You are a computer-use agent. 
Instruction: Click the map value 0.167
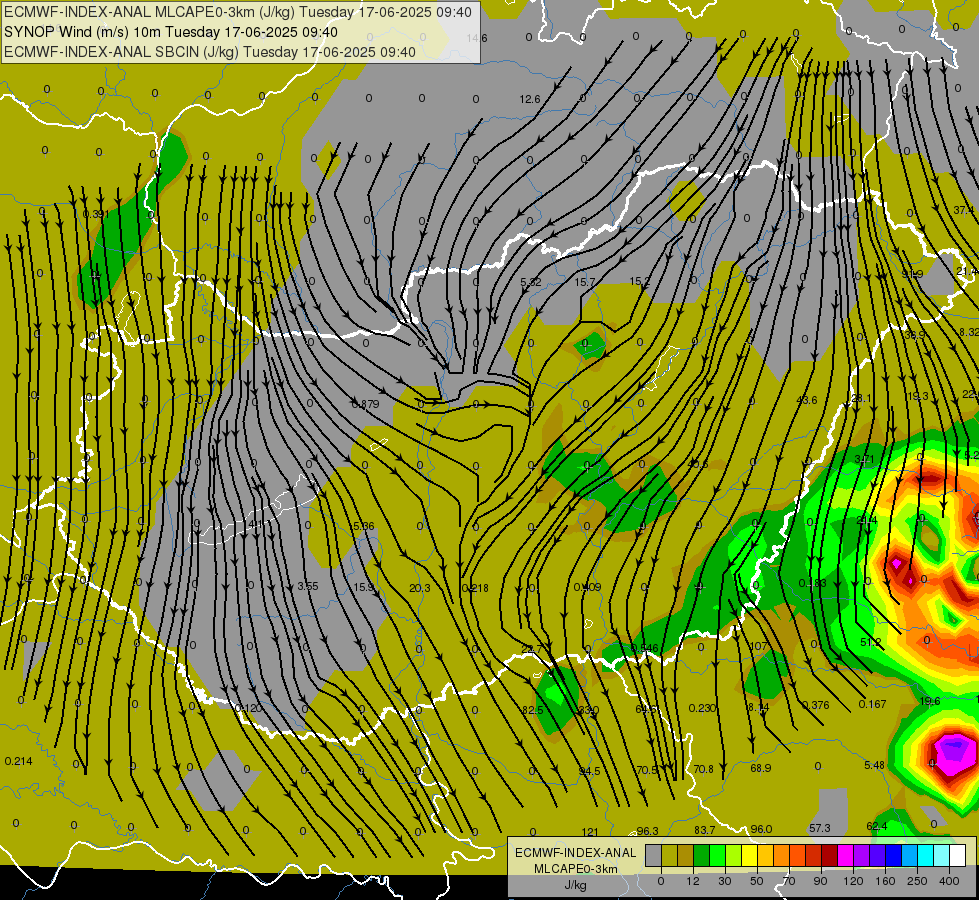[872, 704]
